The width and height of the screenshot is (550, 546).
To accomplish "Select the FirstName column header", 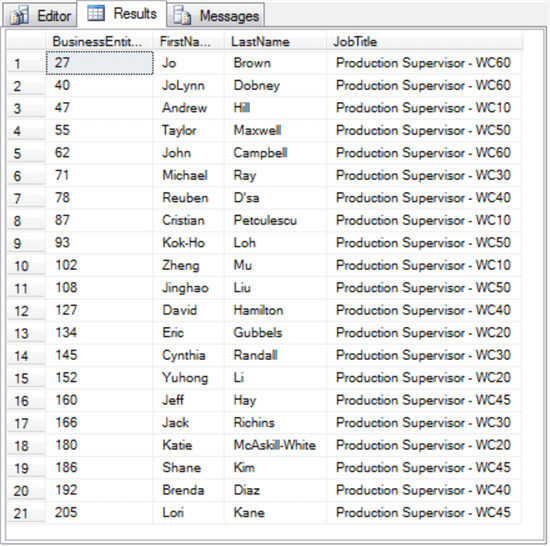I will point(189,41).
